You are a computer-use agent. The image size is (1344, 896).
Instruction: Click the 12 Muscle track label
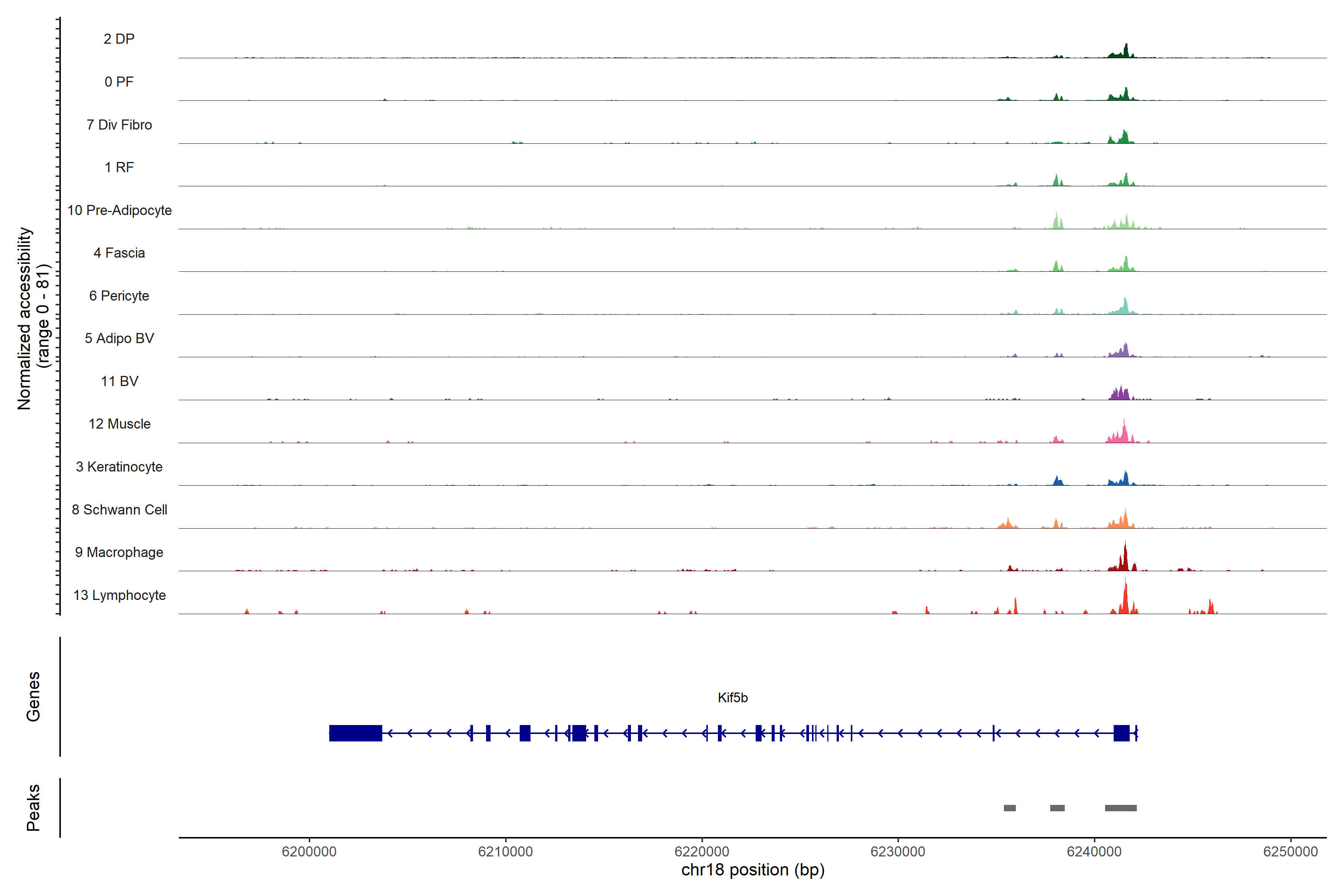tap(119, 424)
